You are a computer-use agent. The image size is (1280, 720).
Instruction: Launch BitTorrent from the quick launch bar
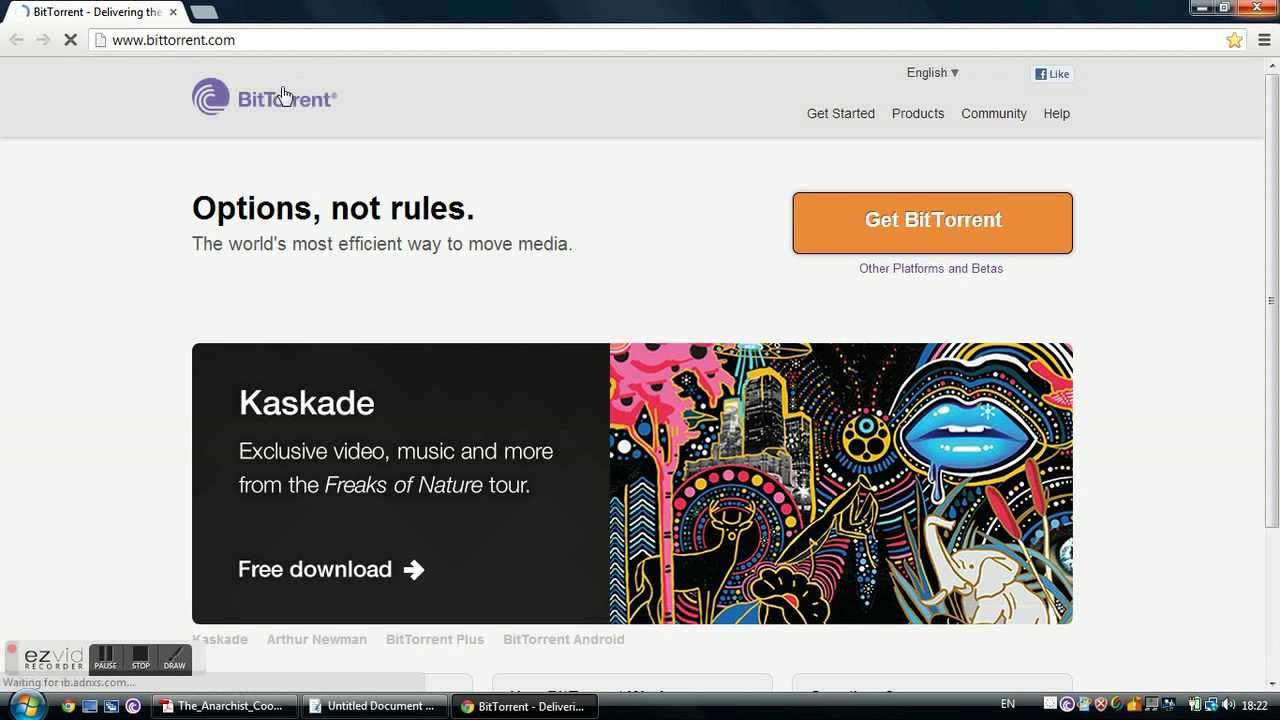(133, 706)
